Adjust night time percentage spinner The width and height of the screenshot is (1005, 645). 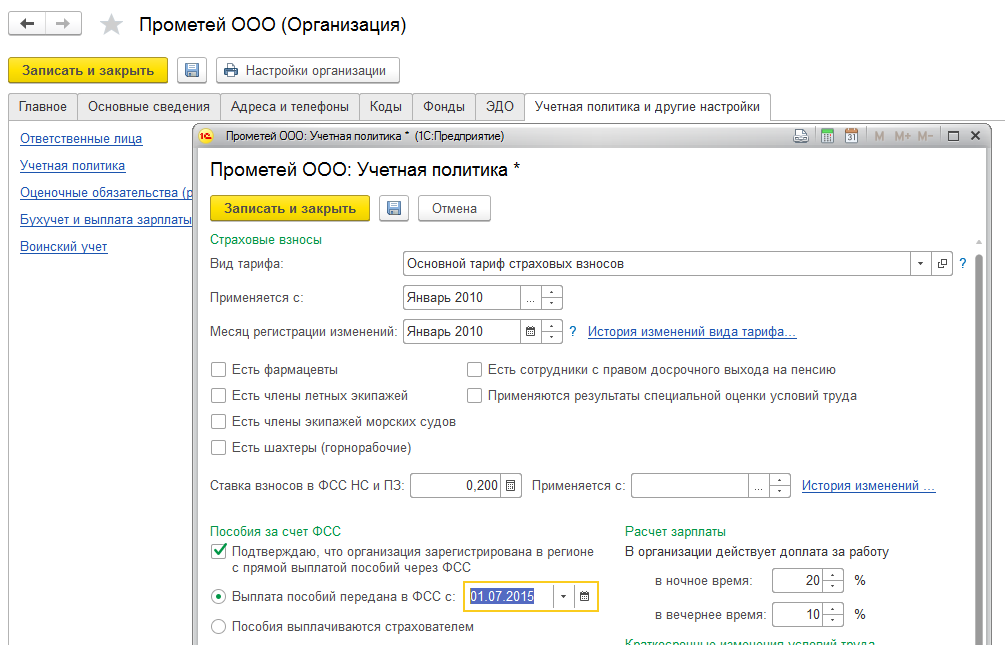tap(833, 580)
